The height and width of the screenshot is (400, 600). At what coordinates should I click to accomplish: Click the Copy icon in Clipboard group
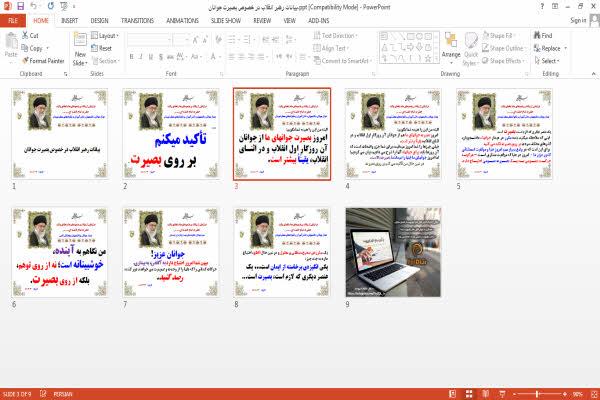click(25, 48)
